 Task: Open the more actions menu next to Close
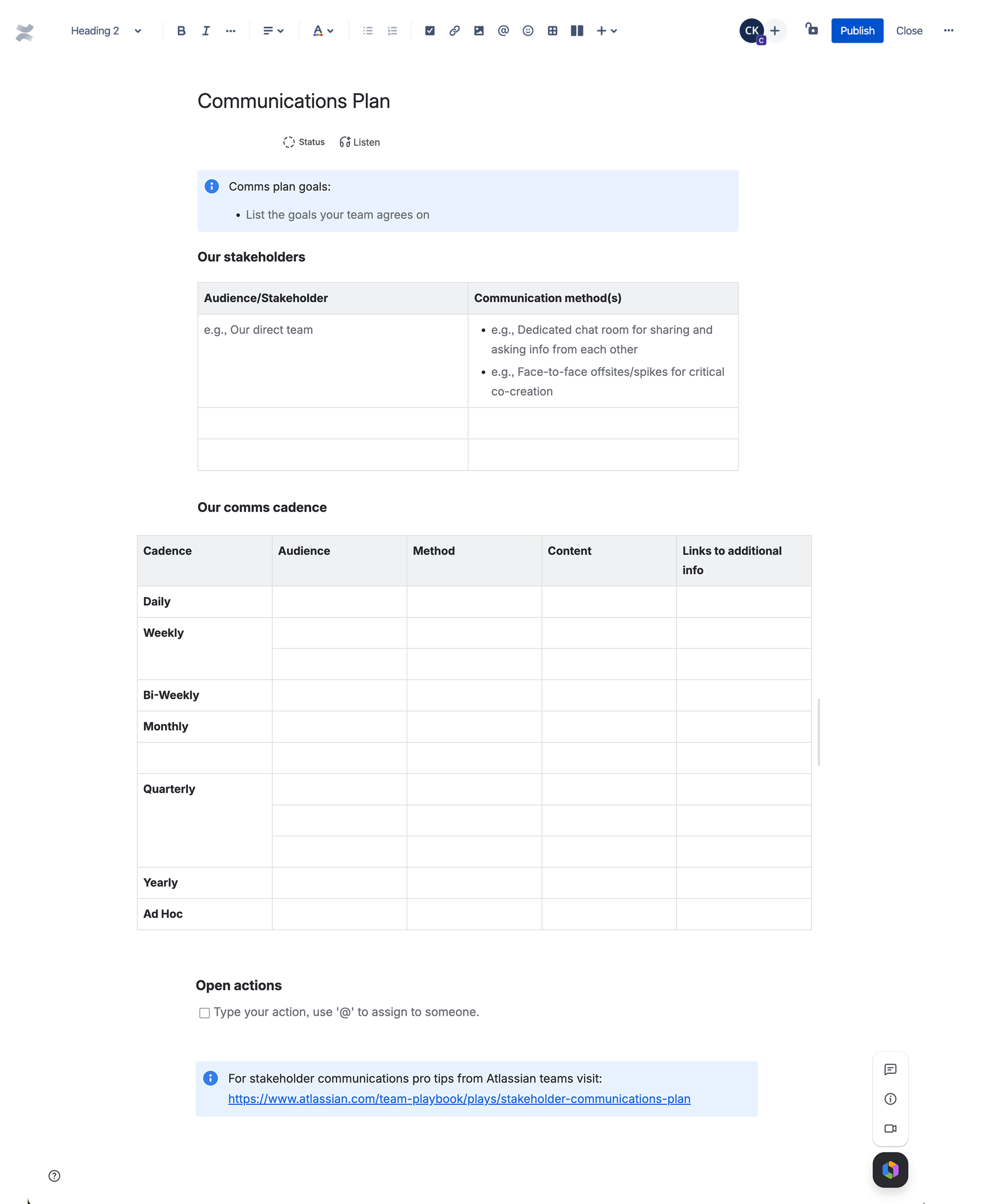click(x=949, y=31)
